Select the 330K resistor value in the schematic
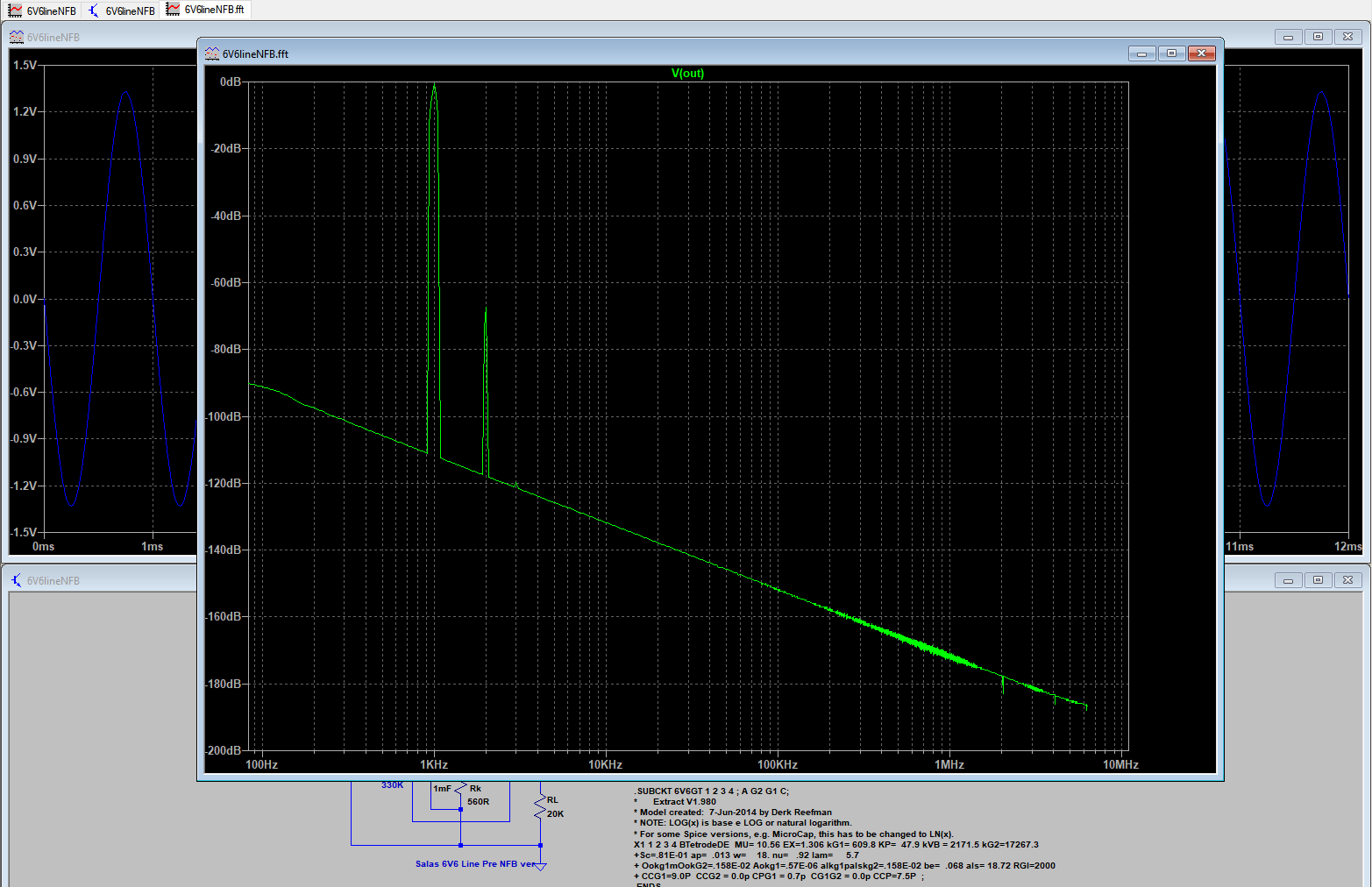 click(392, 784)
